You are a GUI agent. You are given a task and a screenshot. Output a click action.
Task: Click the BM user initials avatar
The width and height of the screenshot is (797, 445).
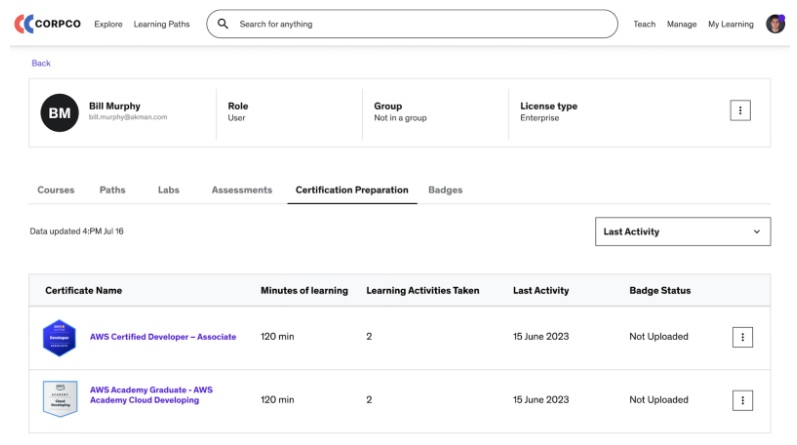[59, 112]
